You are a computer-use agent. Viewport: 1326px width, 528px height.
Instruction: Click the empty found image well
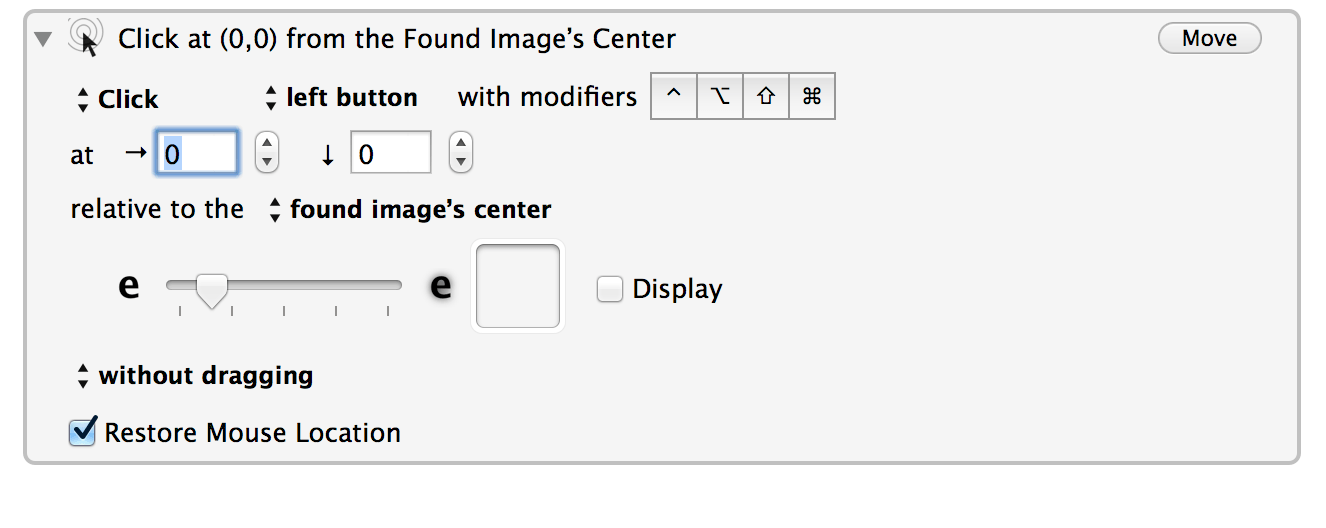tap(518, 286)
